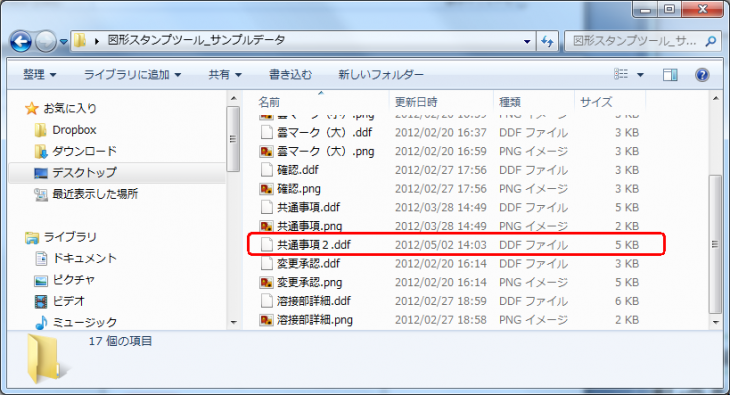The width and height of the screenshot is (730, 395).
Task: Open the recent pages dropdown arrow
Action: pos(64,42)
